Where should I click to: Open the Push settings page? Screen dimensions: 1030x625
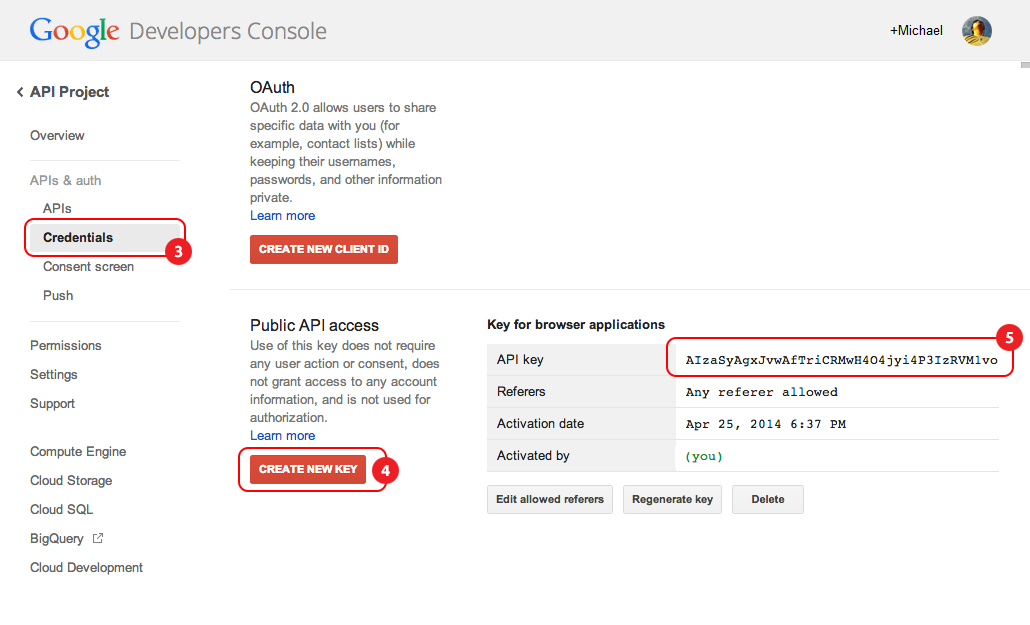tap(58, 296)
